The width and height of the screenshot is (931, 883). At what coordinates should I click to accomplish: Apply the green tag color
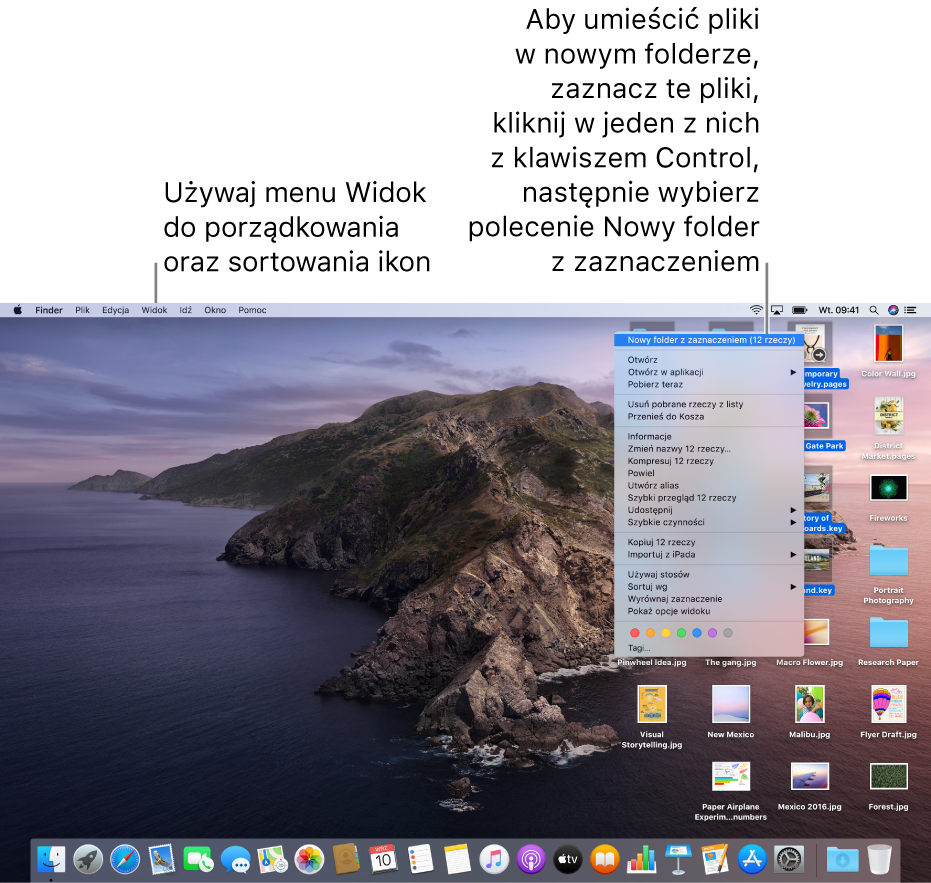click(681, 632)
